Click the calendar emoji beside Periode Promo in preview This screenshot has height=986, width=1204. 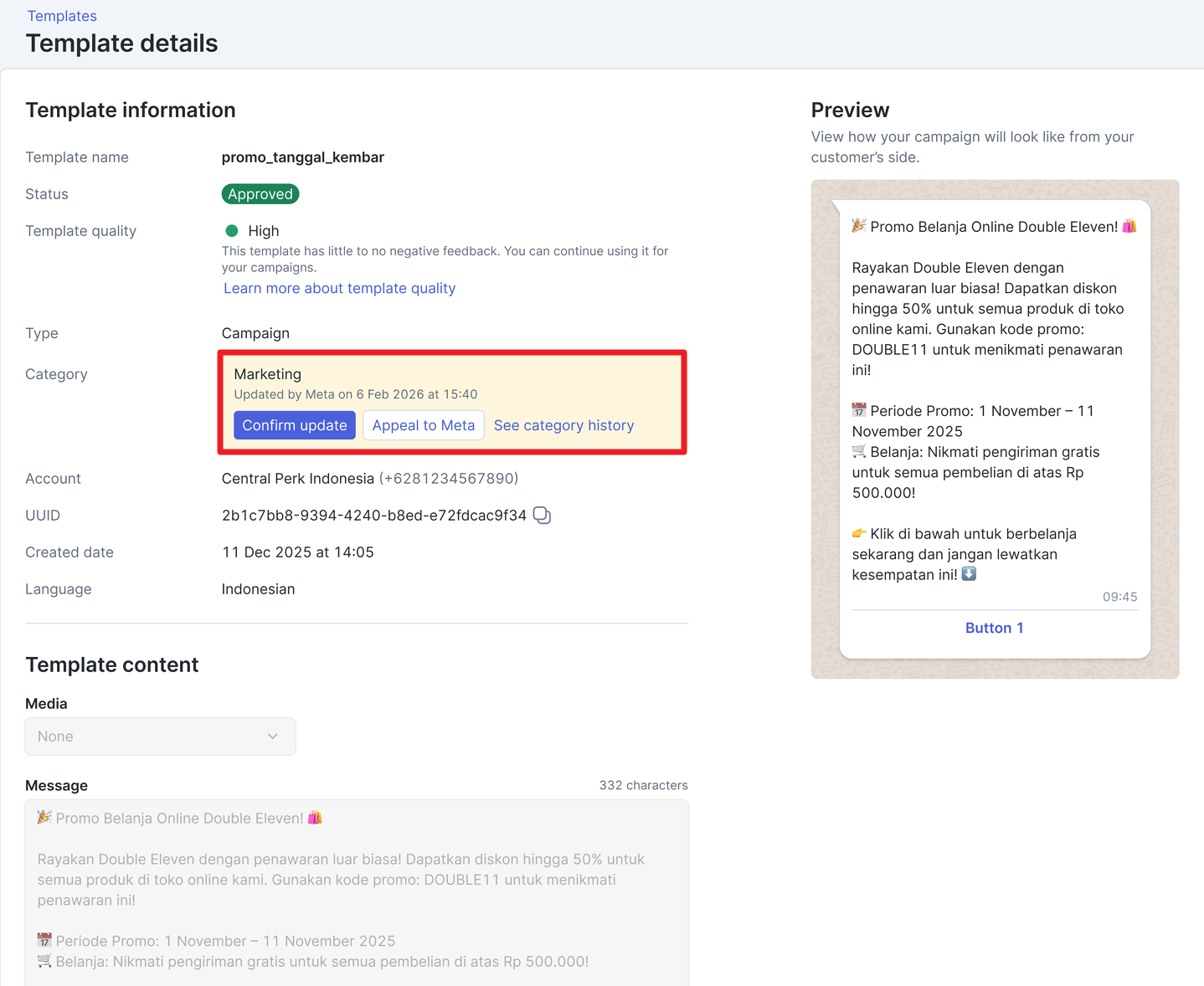tap(859, 410)
